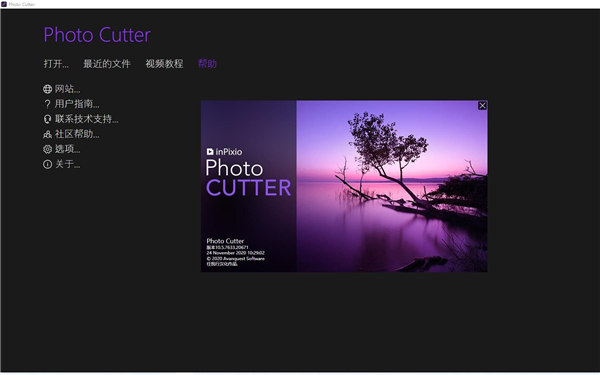The image size is (600, 375).
Task: Open the 打开... tab
Action: point(56,64)
